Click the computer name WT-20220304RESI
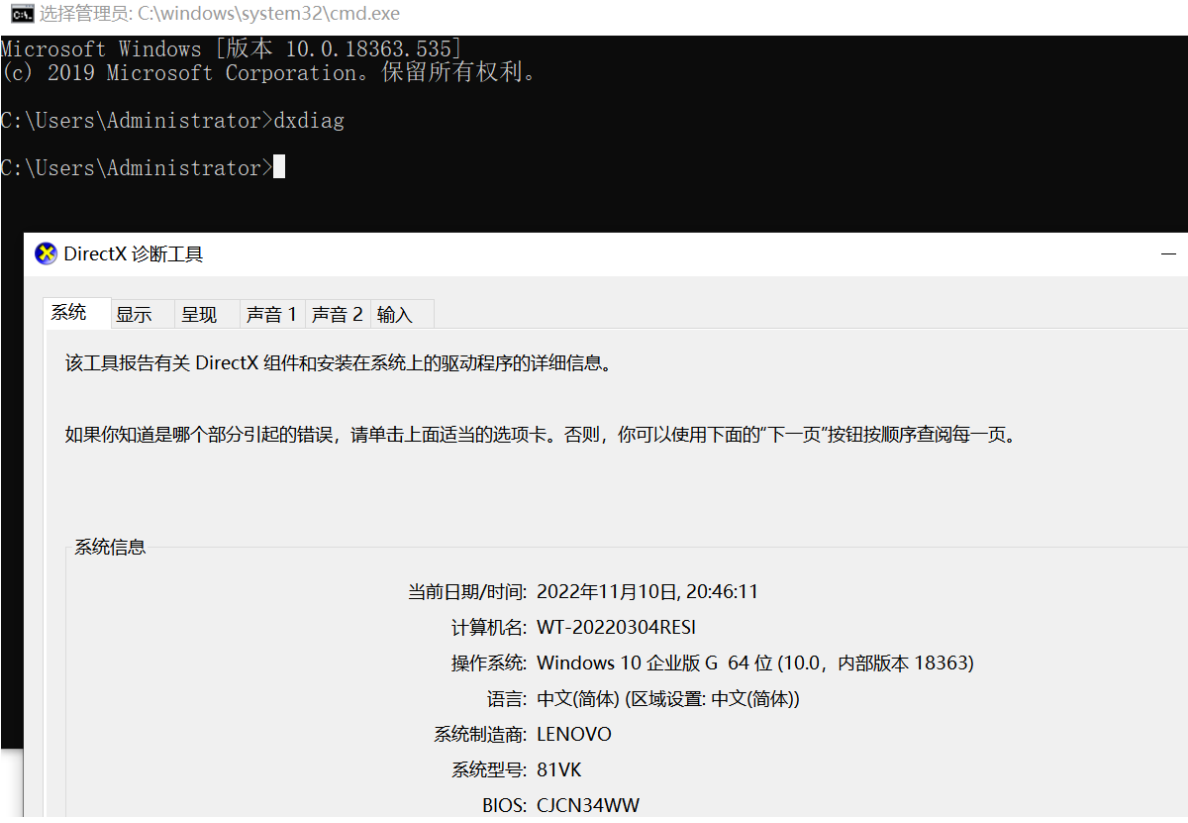 (x=616, y=627)
